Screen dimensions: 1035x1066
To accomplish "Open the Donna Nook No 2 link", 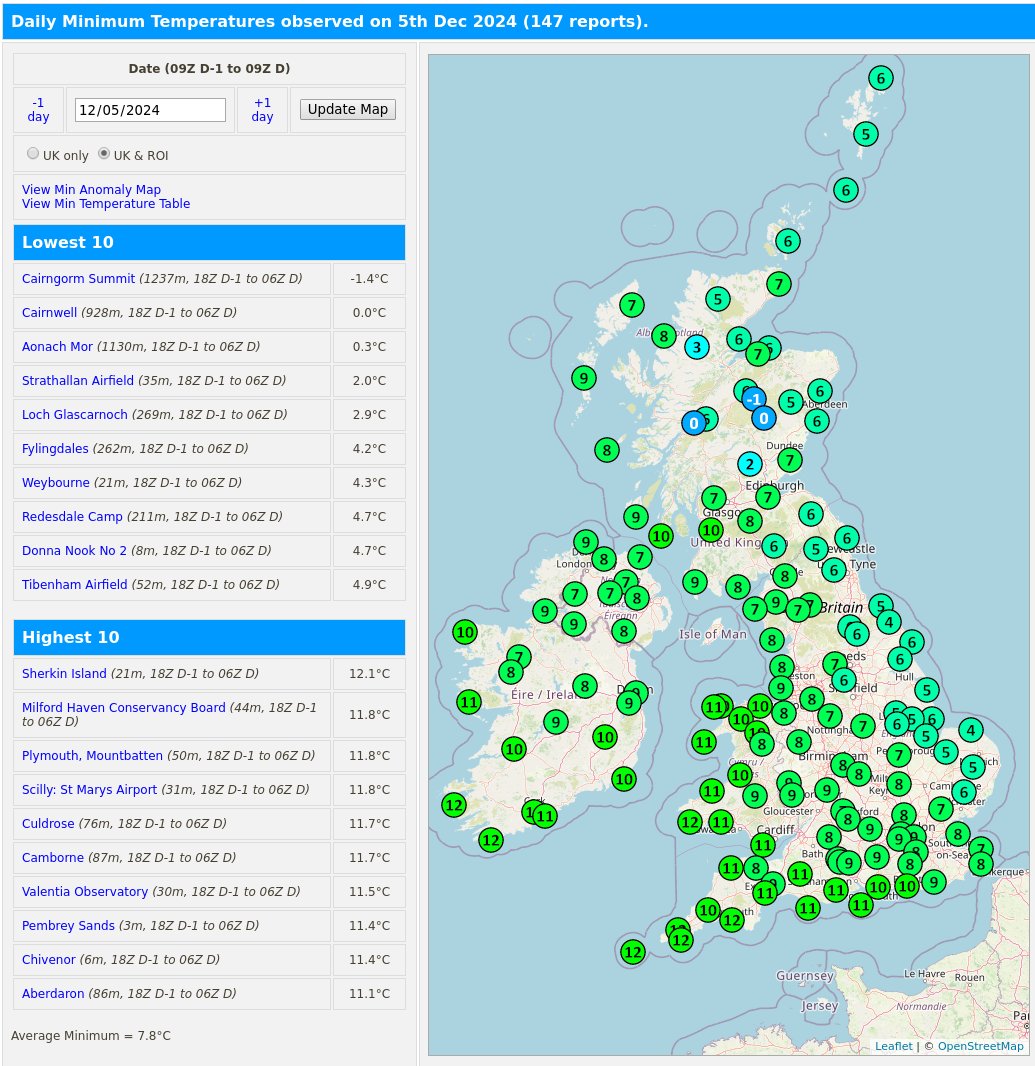I will pyautogui.click(x=74, y=551).
